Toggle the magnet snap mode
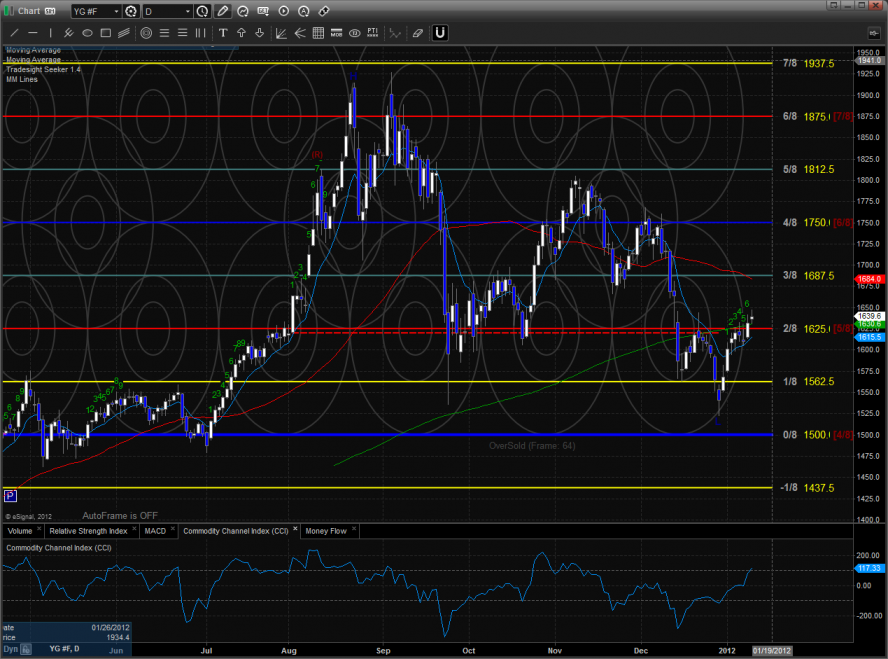Screen dimensions: 888x659 pos(439,33)
